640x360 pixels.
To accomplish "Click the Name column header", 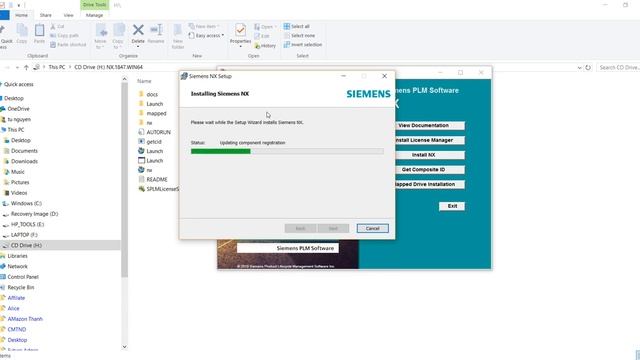I will coord(144,81).
